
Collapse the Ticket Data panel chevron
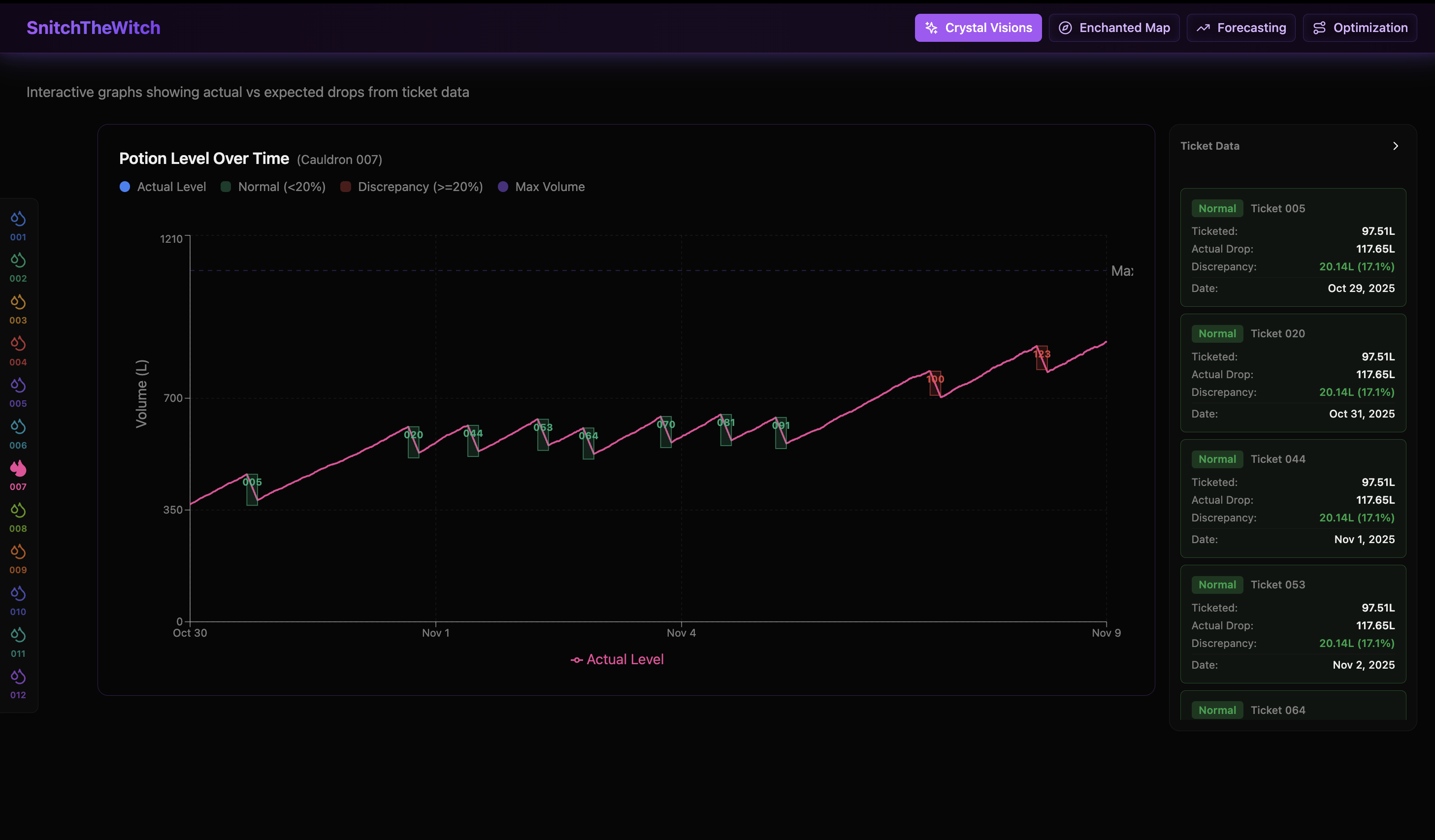[1395, 146]
